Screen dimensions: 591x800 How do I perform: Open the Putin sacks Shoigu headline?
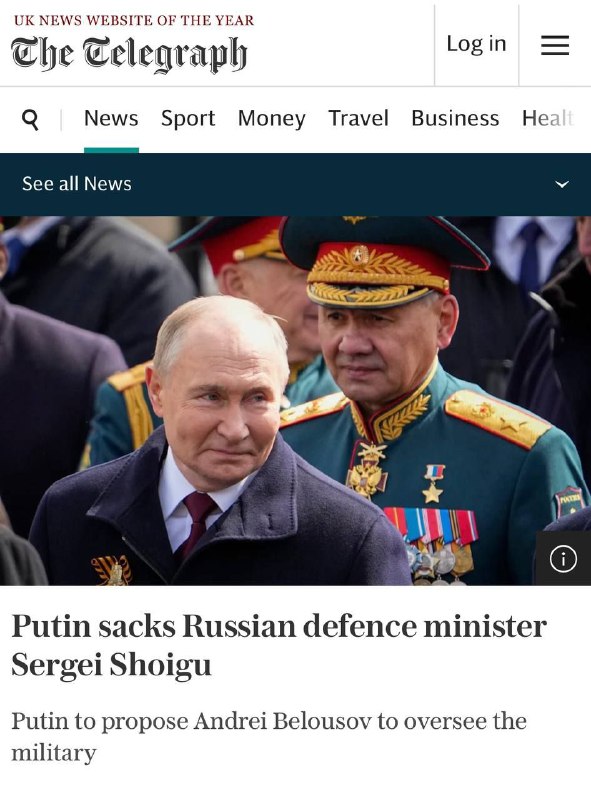[x=279, y=645]
